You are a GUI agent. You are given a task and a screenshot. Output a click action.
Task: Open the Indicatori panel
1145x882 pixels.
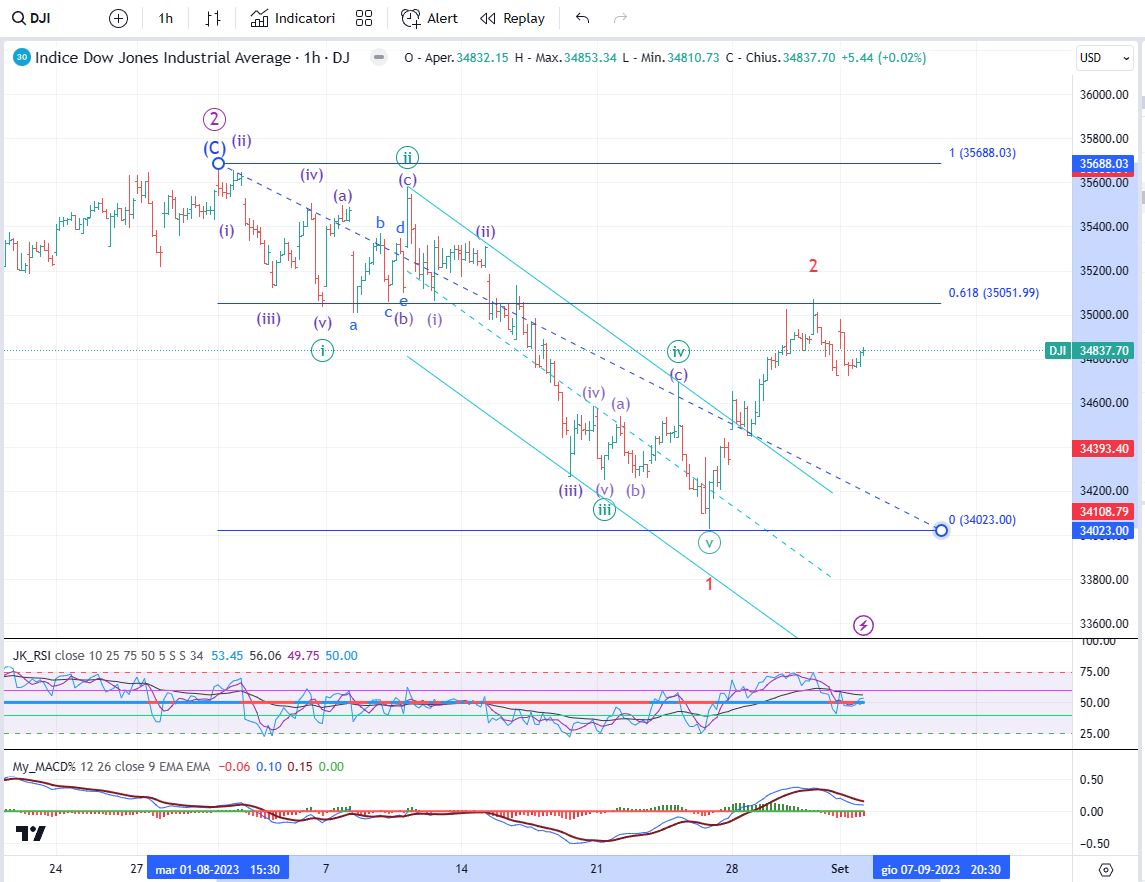[293, 18]
